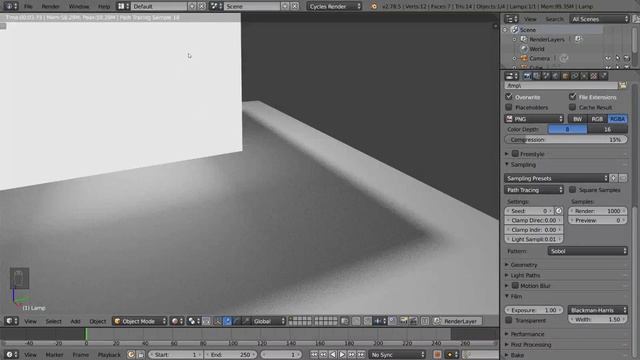The image size is (640, 360).
Task: Switch to Object properties tab
Action: coord(565,76)
